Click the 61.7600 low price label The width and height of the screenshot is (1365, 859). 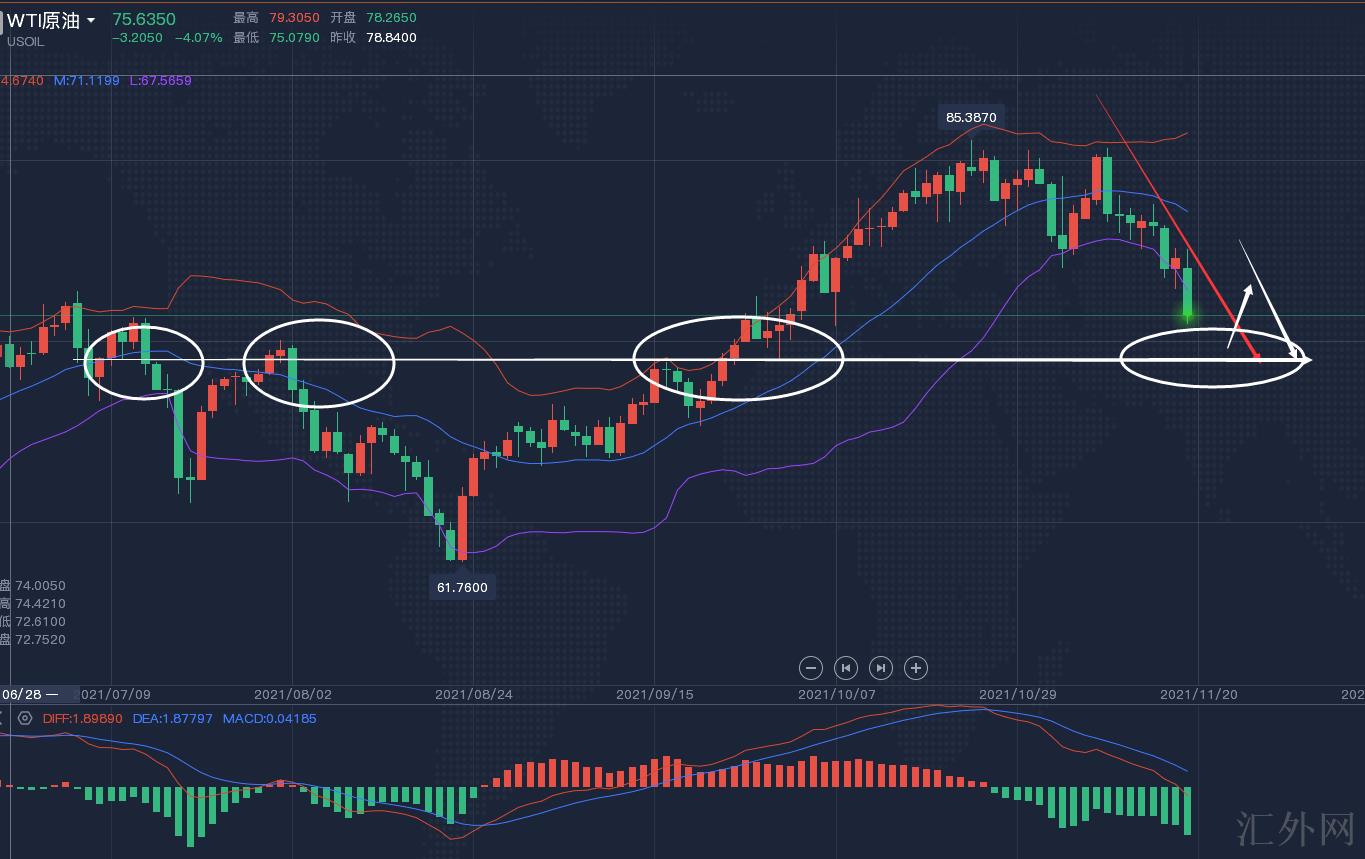(x=463, y=587)
